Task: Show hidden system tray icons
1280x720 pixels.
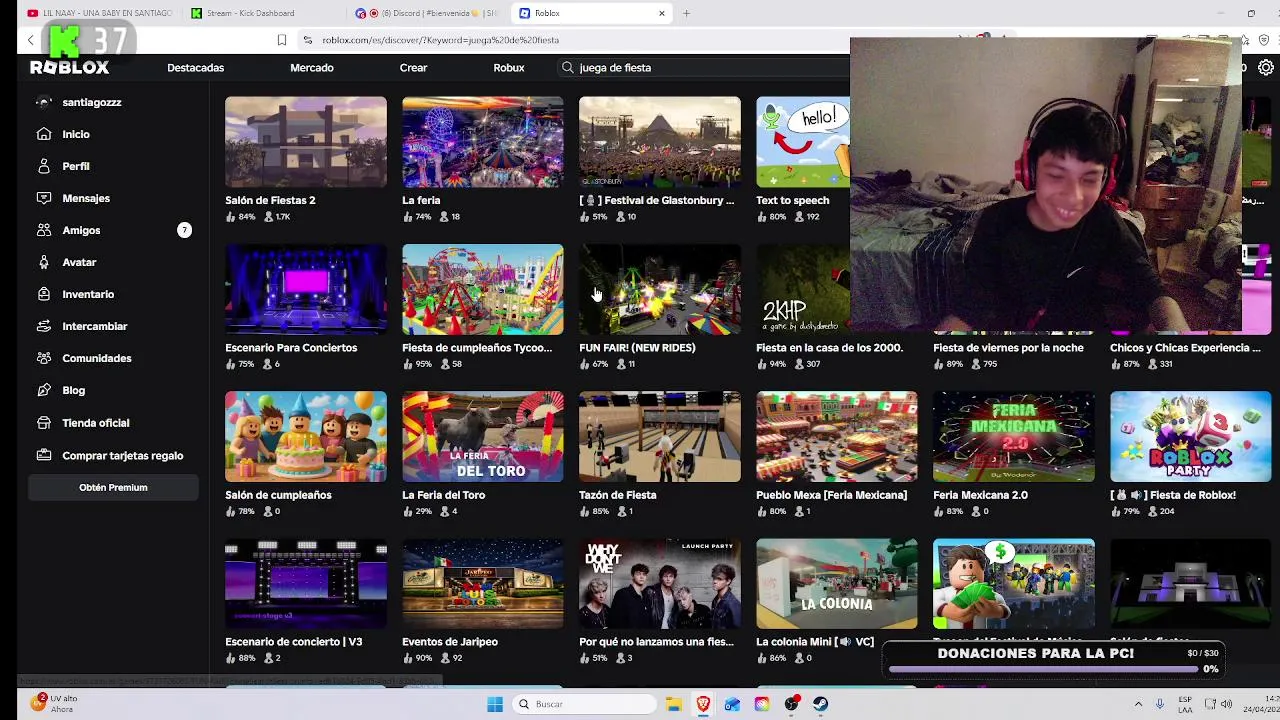Action: (x=1138, y=704)
